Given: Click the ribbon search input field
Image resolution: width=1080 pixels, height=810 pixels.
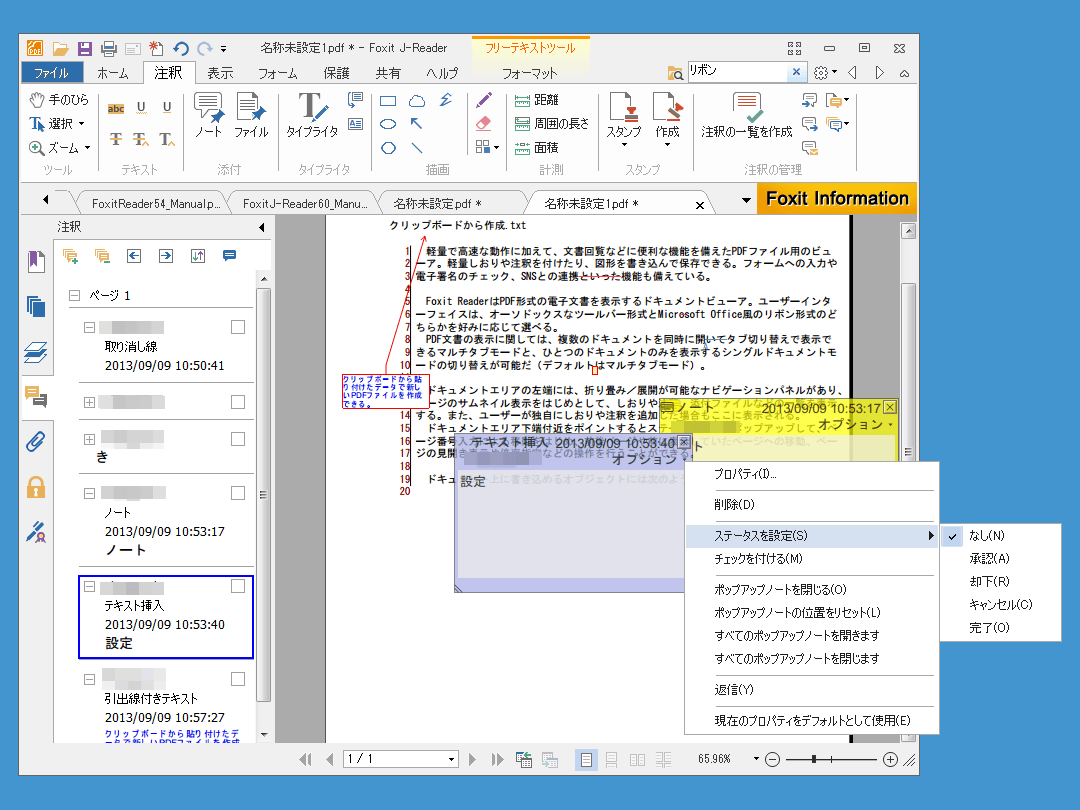Looking at the screenshot, I should pos(738,72).
